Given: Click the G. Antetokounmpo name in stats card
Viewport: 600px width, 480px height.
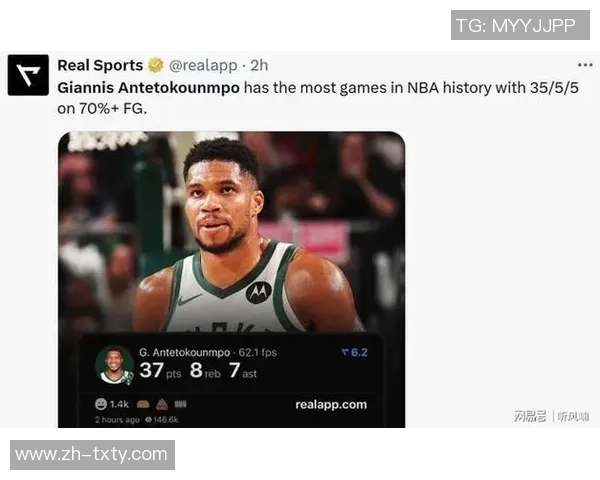Looking at the screenshot, I should pyautogui.click(x=184, y=352).
